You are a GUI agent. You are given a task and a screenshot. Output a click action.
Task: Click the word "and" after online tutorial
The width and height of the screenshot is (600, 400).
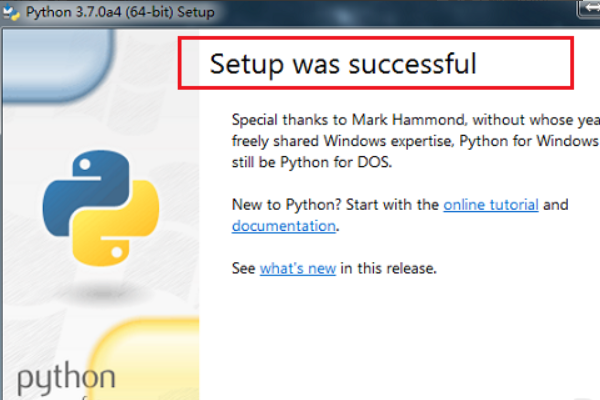click(x=556, y=204)
